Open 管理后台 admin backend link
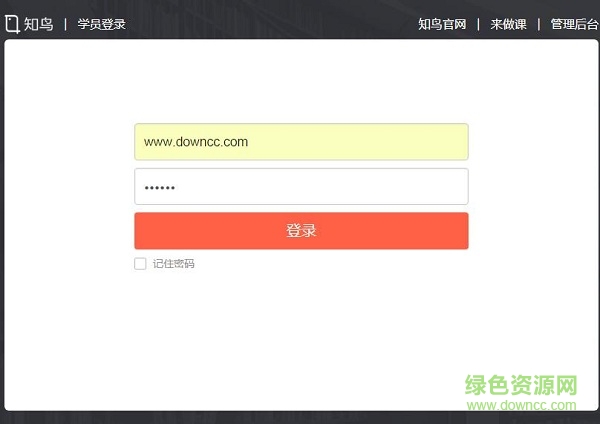Screen dimensions: 600x424 pos(574,24)
